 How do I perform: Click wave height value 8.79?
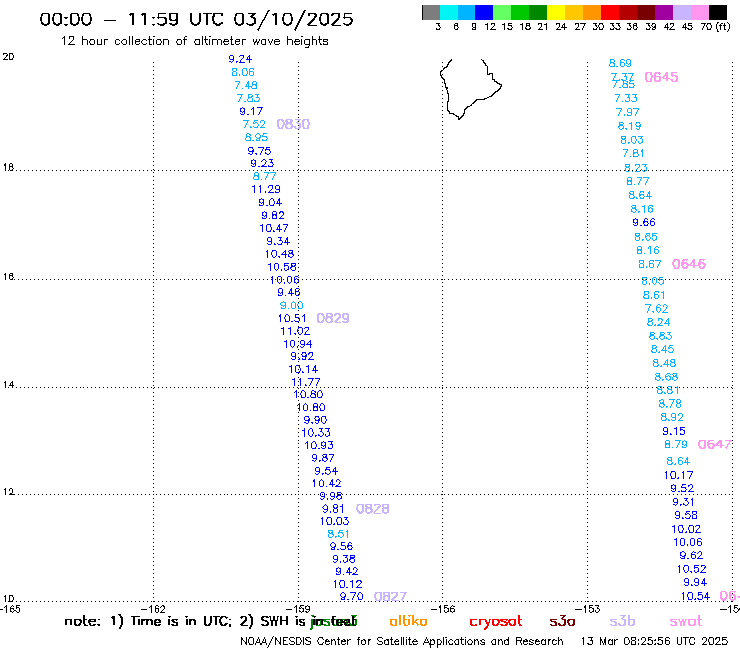(676, 444)
